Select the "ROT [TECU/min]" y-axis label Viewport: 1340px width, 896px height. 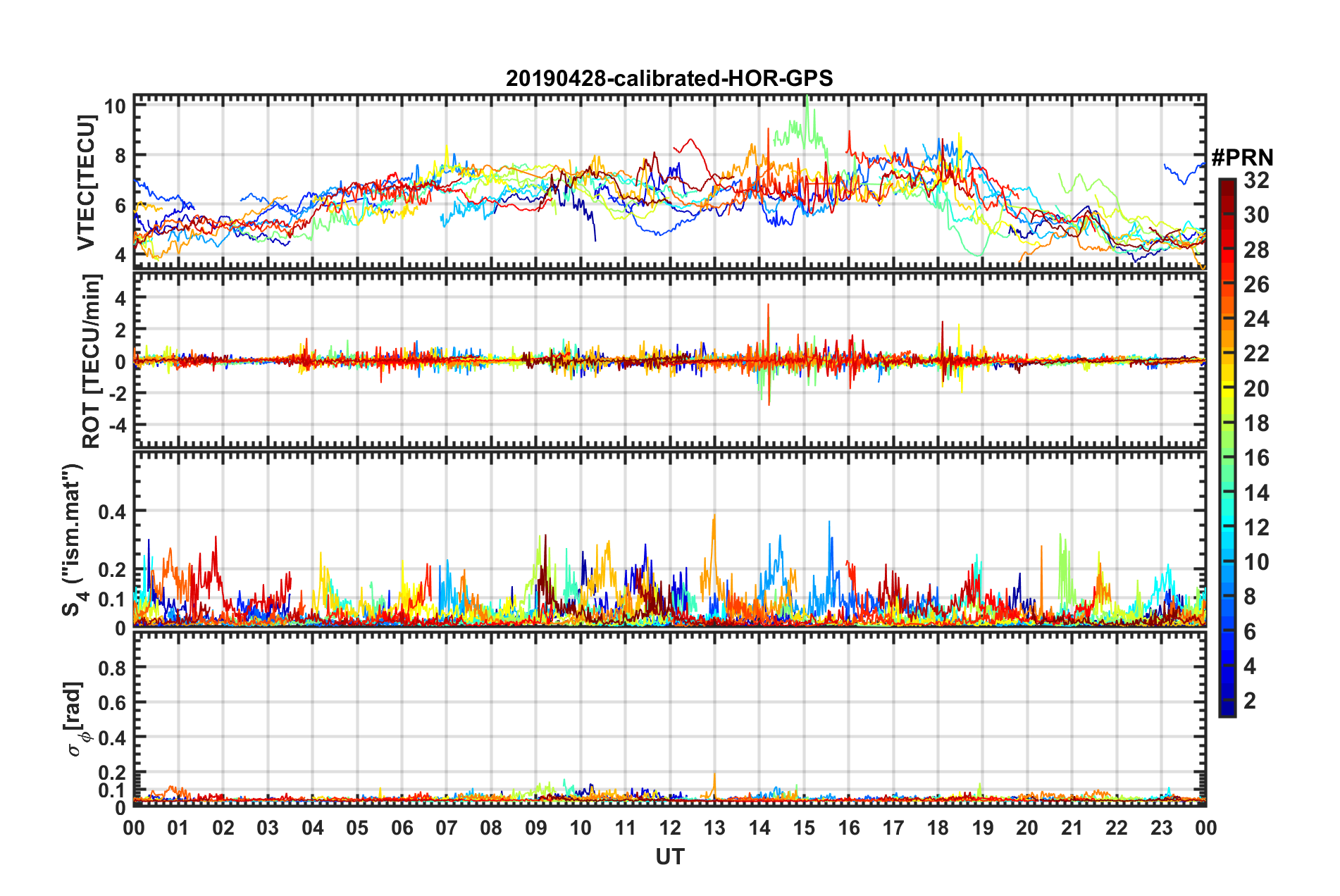point(92,361)
